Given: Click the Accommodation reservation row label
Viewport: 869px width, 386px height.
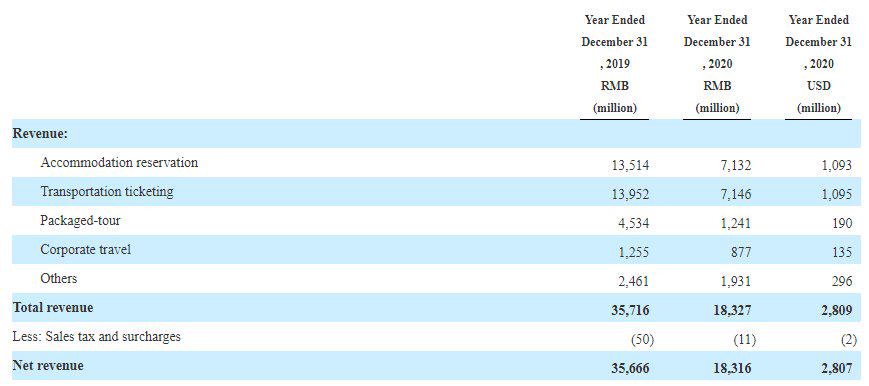Looking at the screenshot, I should 119,162.
